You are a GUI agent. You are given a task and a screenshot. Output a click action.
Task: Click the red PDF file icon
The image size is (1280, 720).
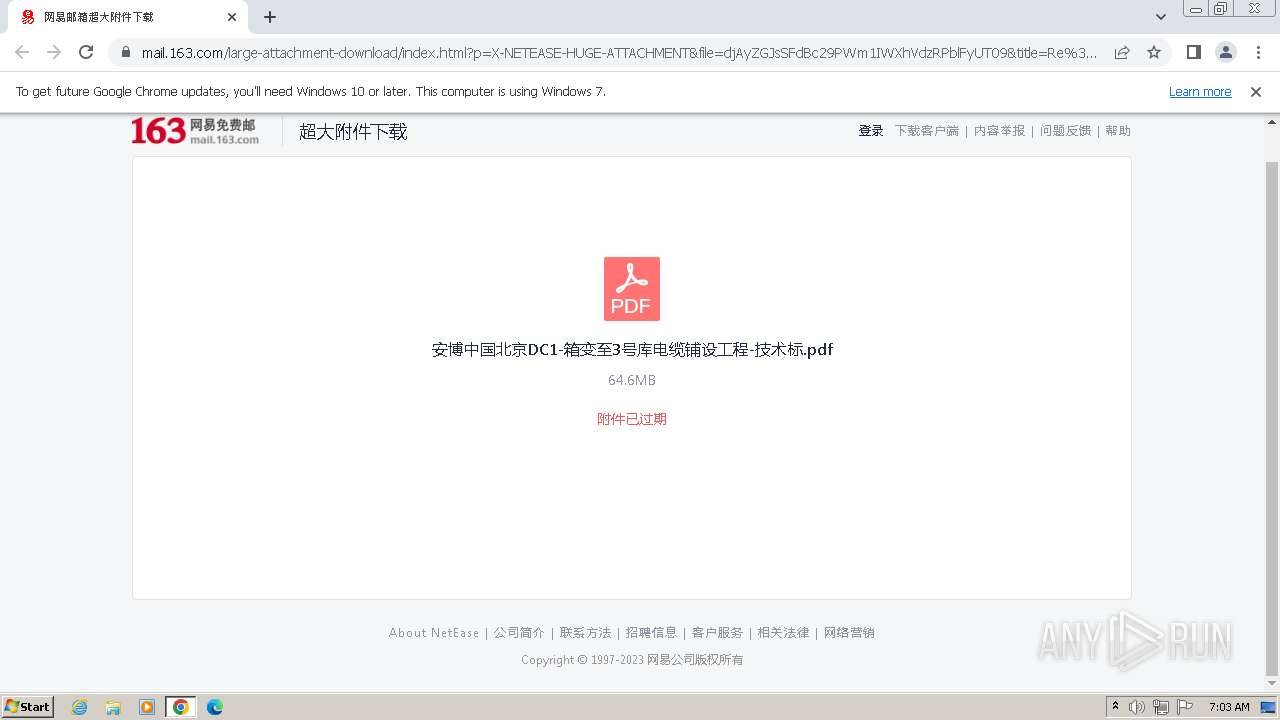pyautogui.click(x=632, y=289)
